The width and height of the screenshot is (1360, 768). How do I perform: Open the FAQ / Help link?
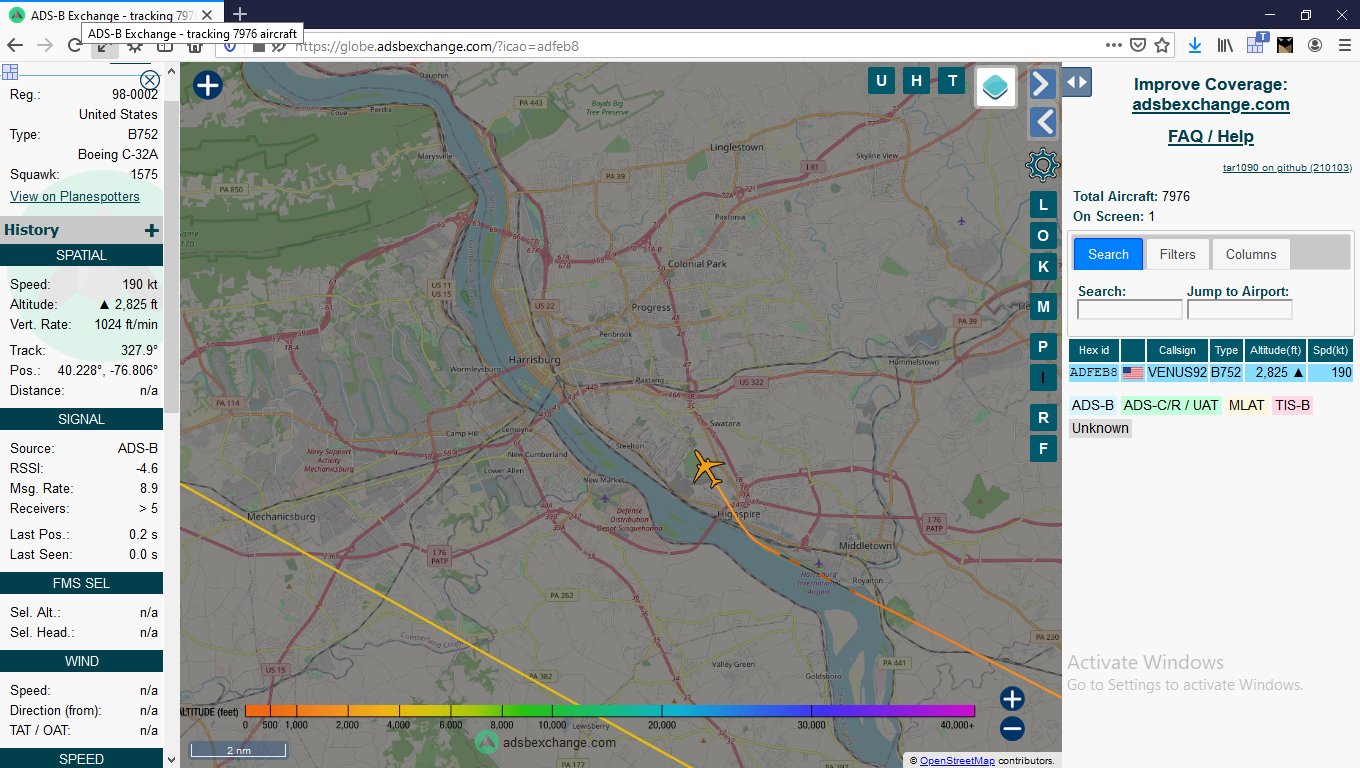point(1211,136)
